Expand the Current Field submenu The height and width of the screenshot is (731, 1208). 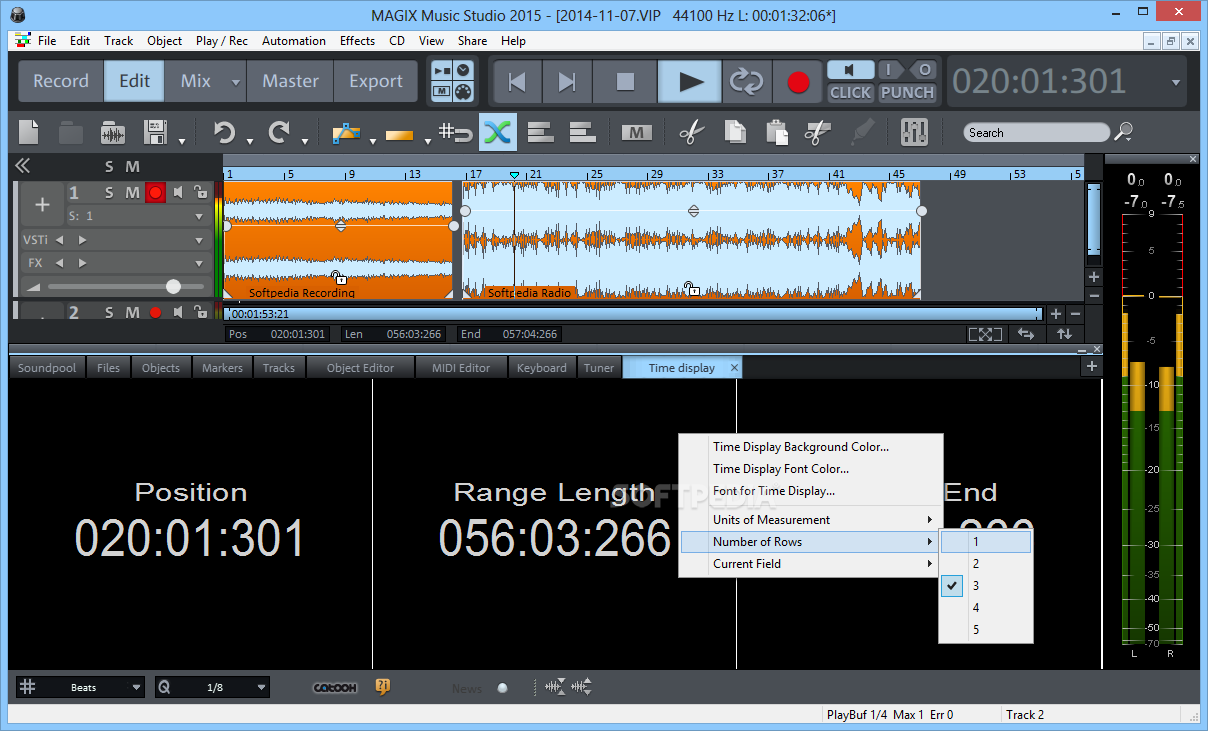pyautogui.click(x=811, y=563)
